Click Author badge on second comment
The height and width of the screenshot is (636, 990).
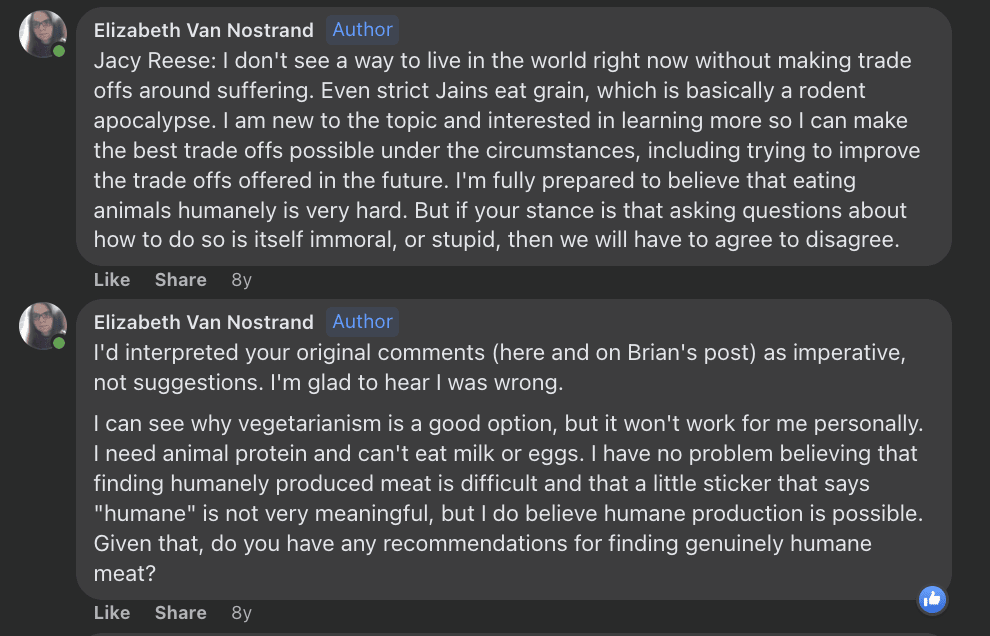[x=362, y=322]
